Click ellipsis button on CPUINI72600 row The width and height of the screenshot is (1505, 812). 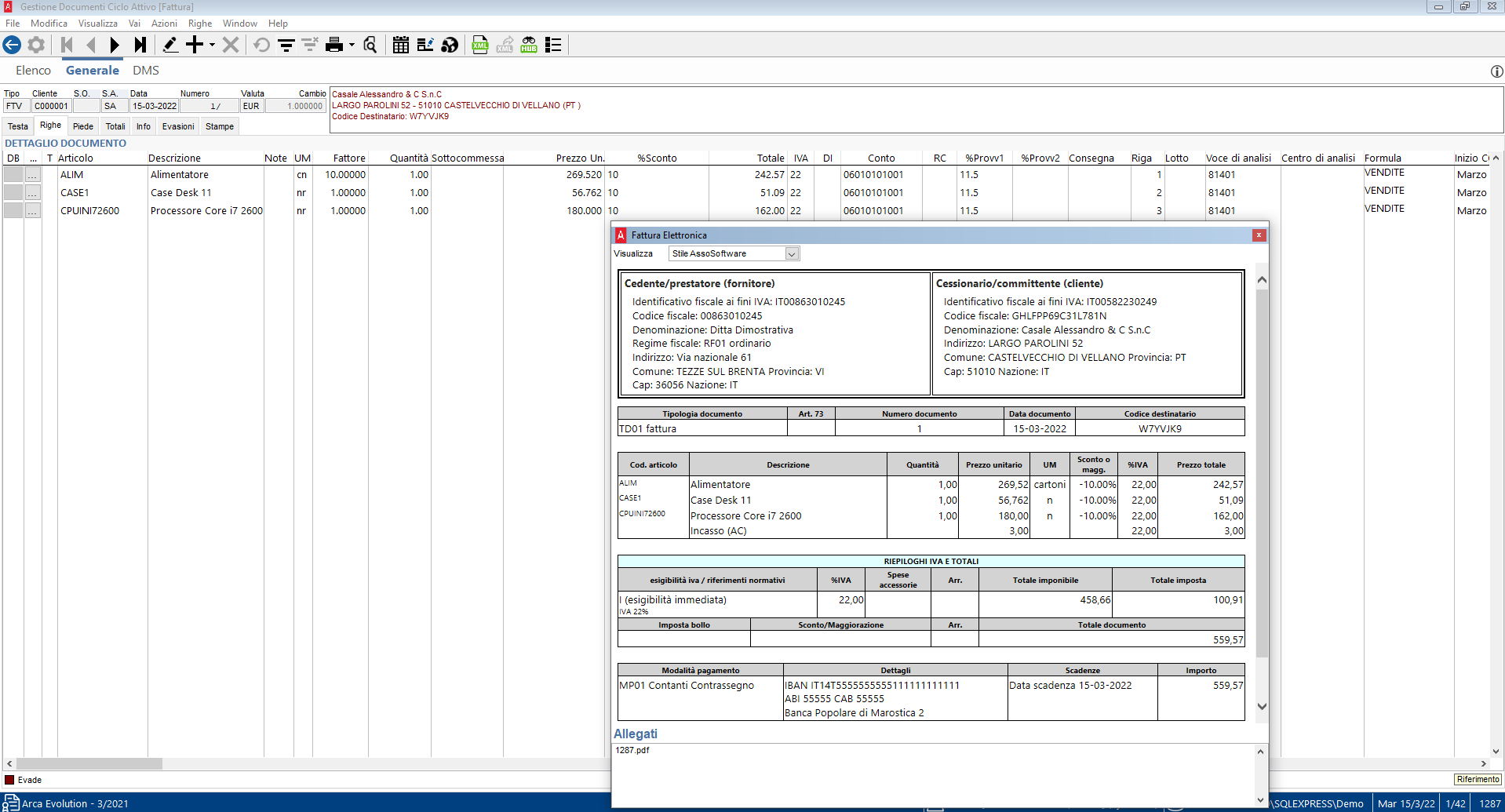pyautogui.click(x=32, y=211)
